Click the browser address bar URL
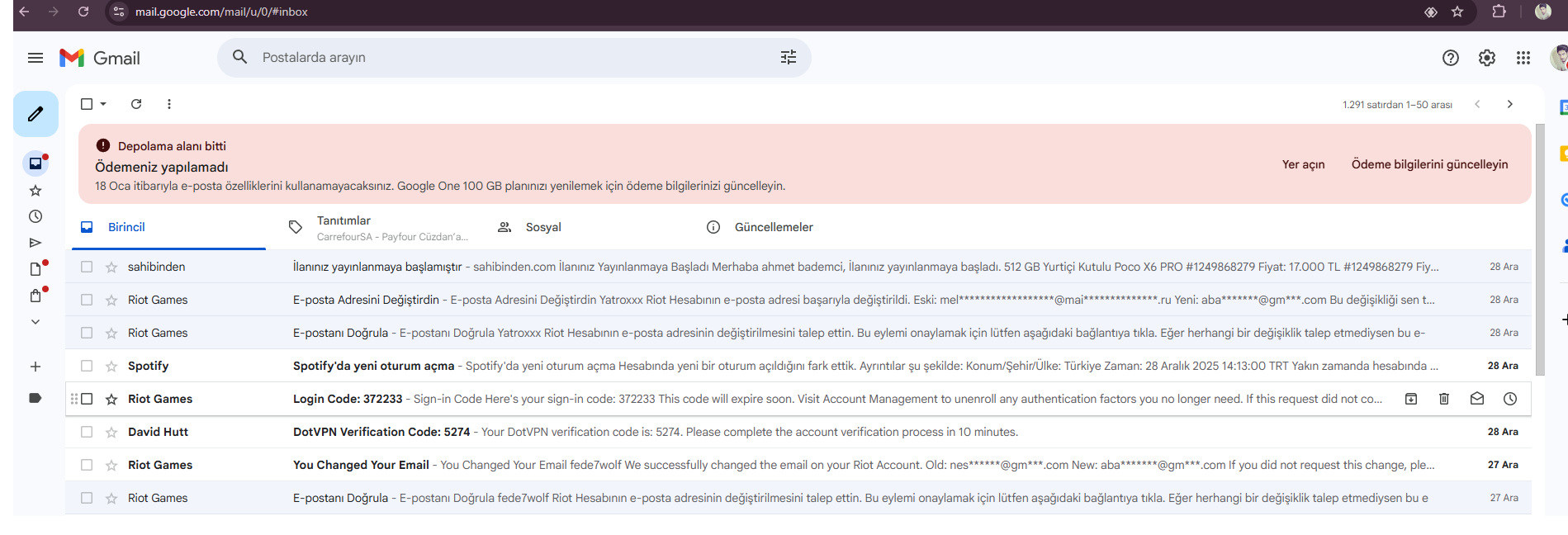The image size is (1568, 535). pos(221,12)
